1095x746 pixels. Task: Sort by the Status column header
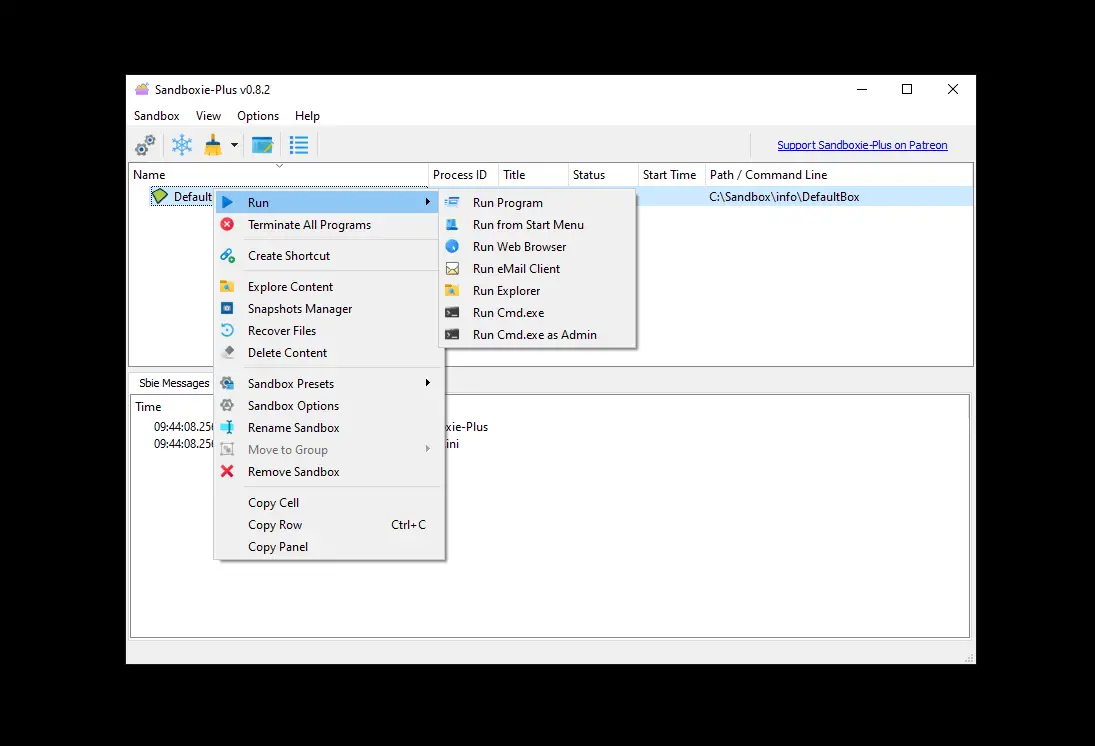pos(603,175)
